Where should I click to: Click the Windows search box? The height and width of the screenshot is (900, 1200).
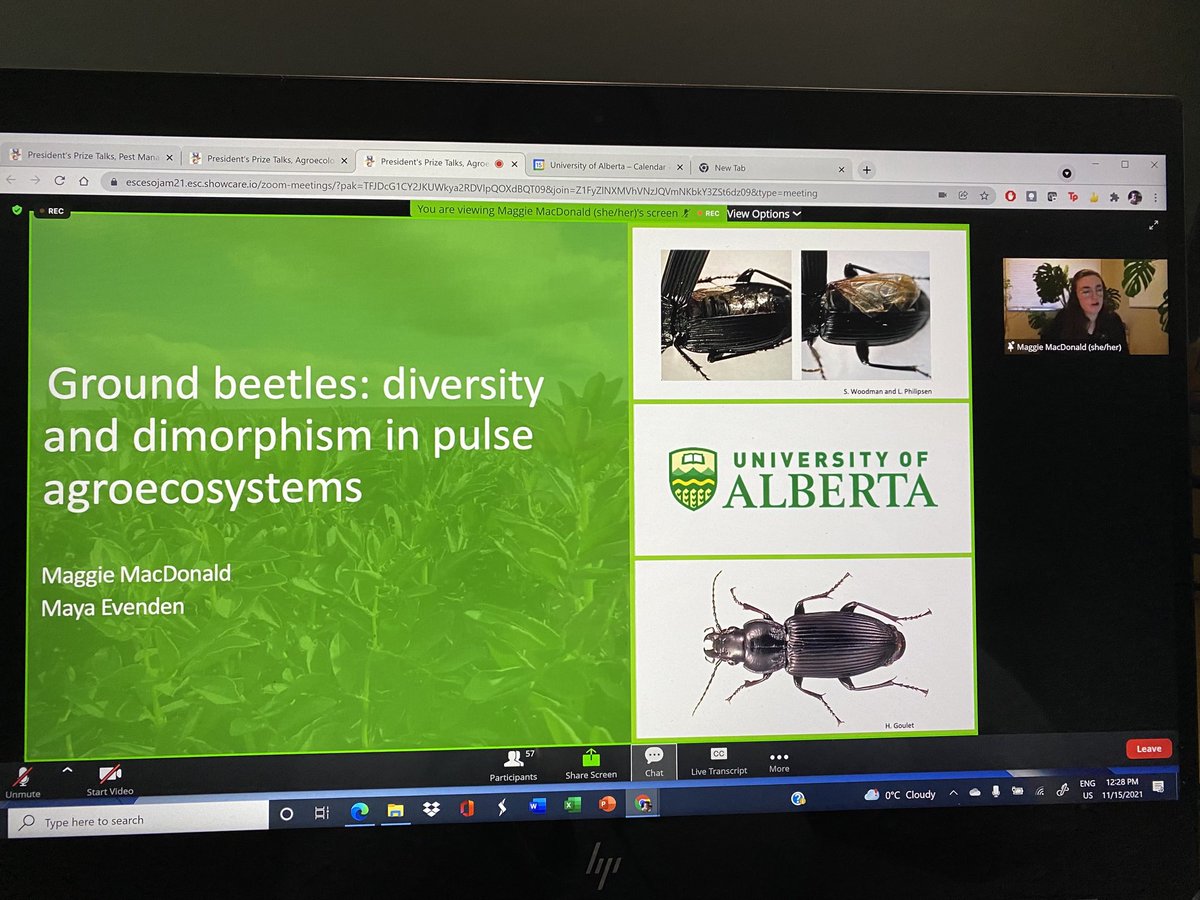(x=138, y=821)
